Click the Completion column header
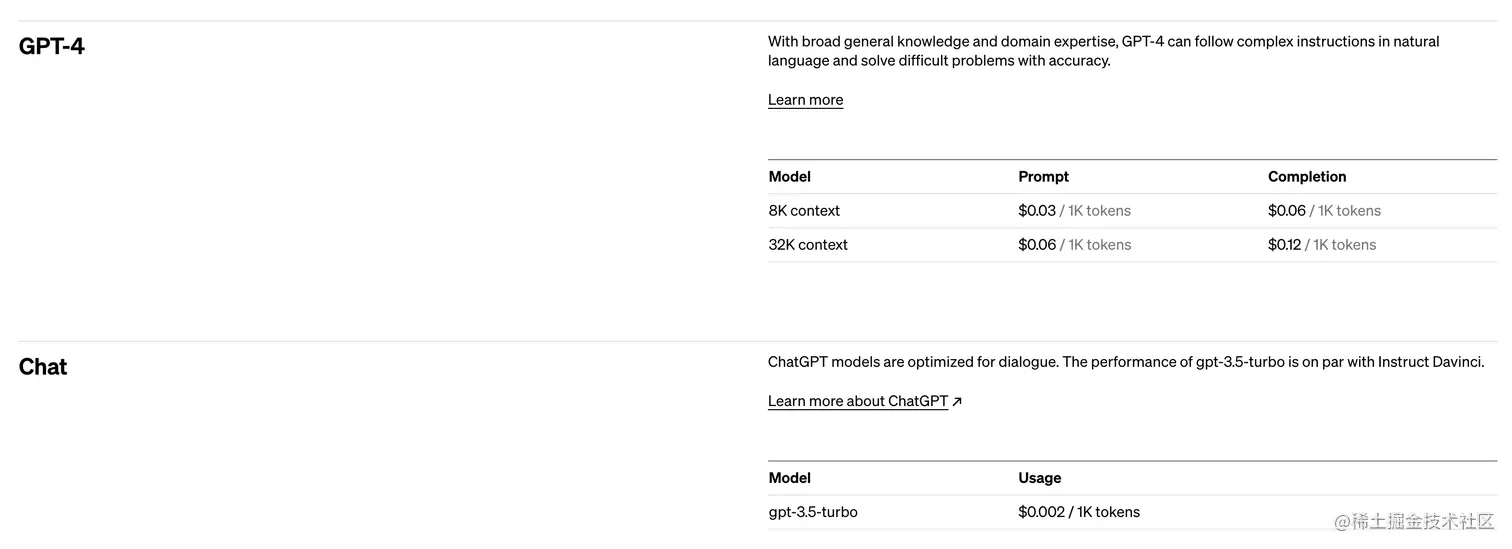 coord(1307,177)
